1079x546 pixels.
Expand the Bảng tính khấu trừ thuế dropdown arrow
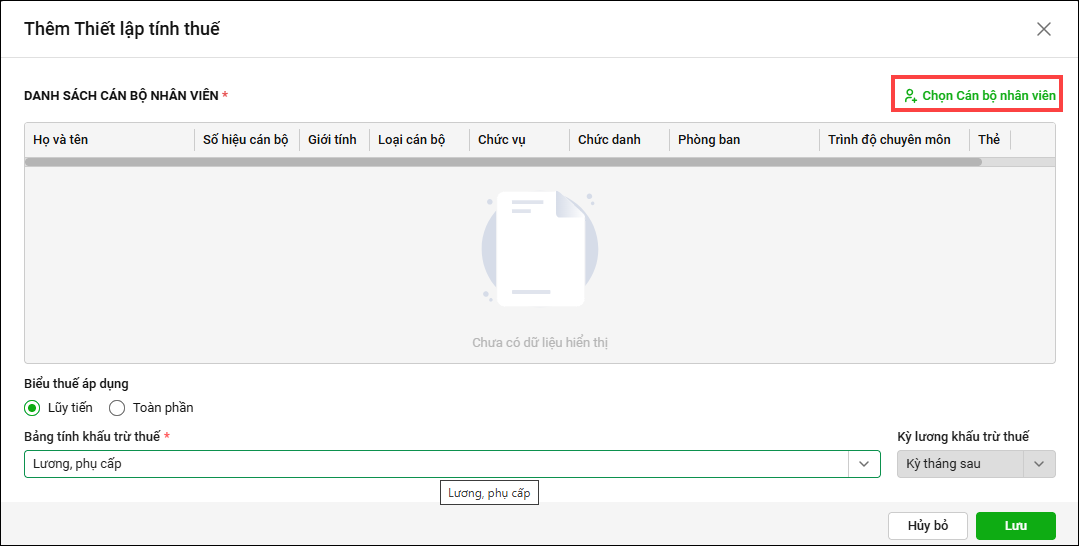tap(864, 464)
